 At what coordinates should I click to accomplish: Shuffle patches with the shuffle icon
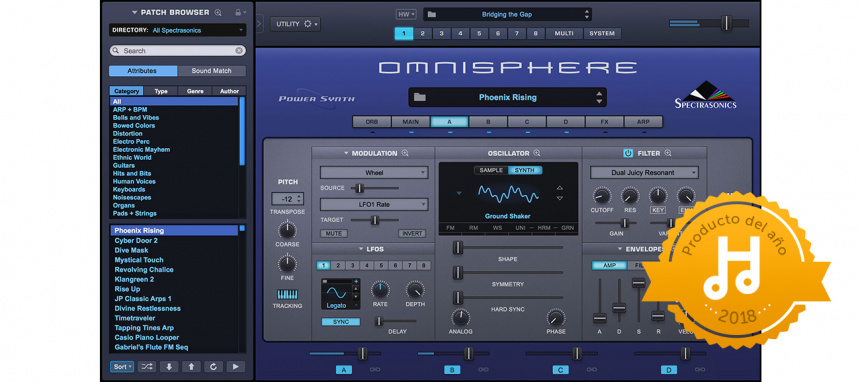146,367
